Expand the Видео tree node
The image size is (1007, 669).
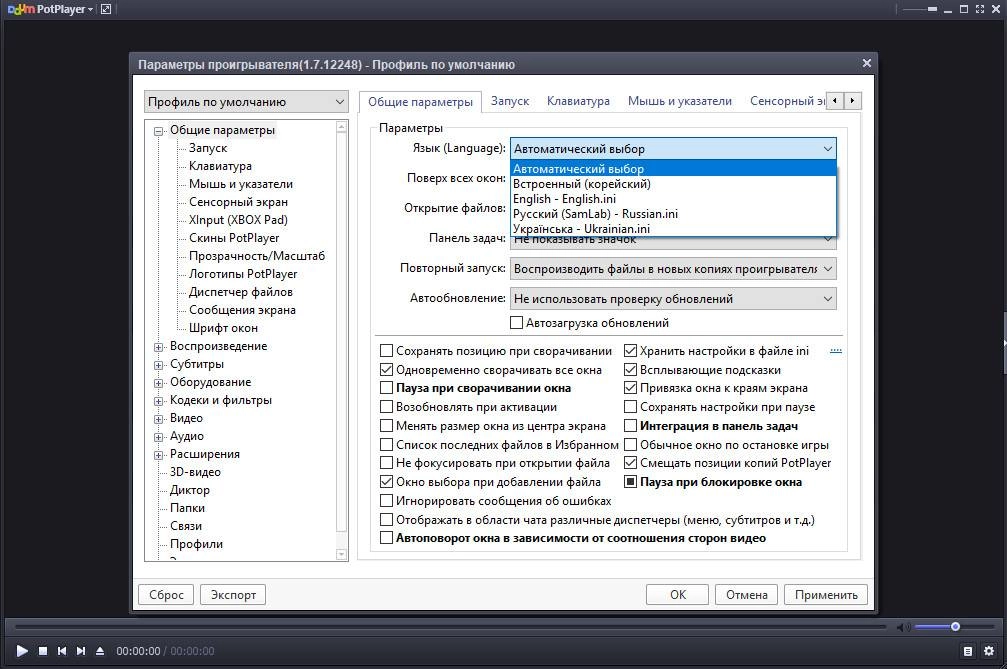(x=158, y=419)
